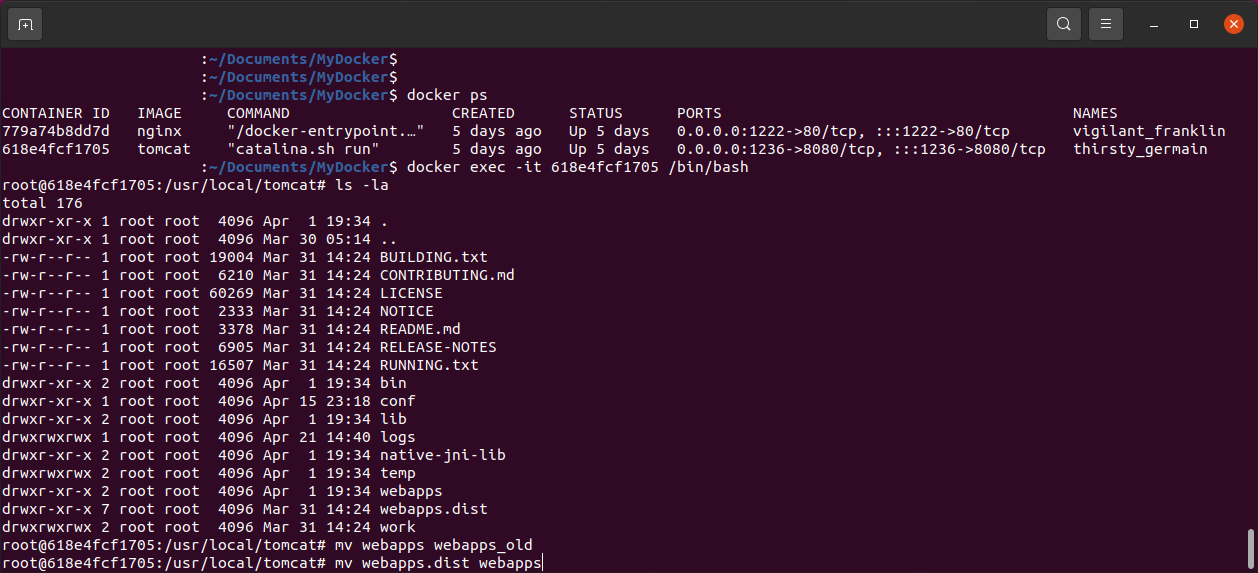Click the container ID 779a74b8dd7d
Viewport: 1258px width, 573px height.
56,131
